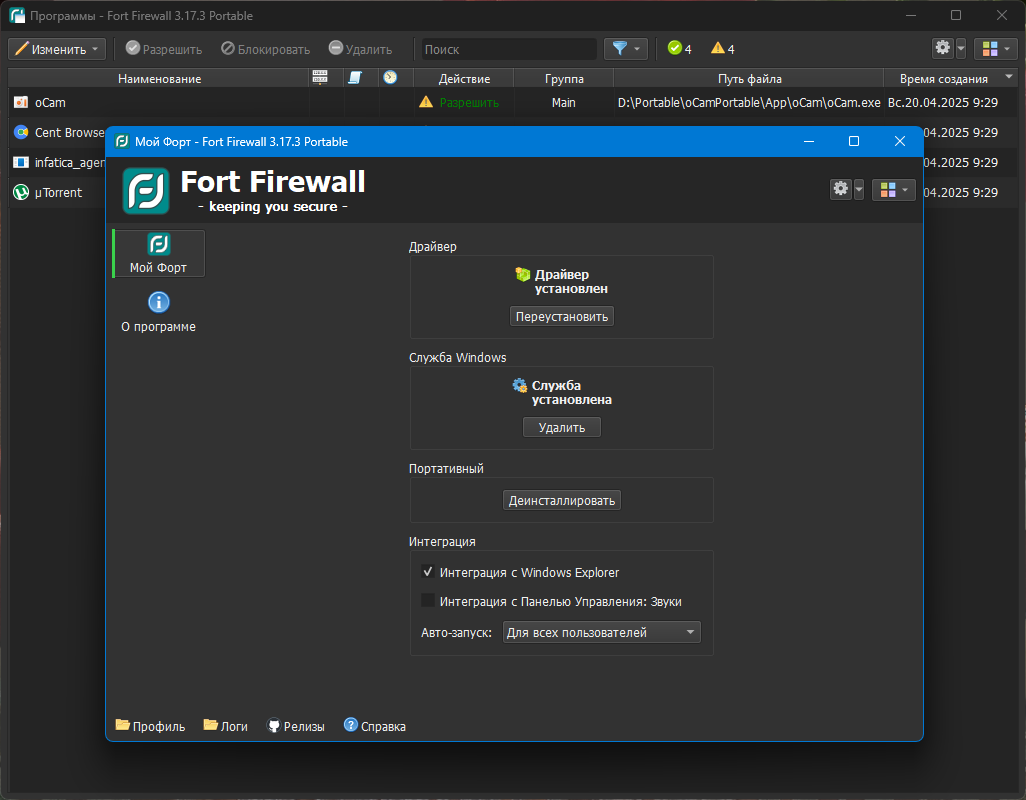The width and height of the screenshot is (1026, 800).
Task: Open the Авто-запуск dropdown
Action: (600, 632)
